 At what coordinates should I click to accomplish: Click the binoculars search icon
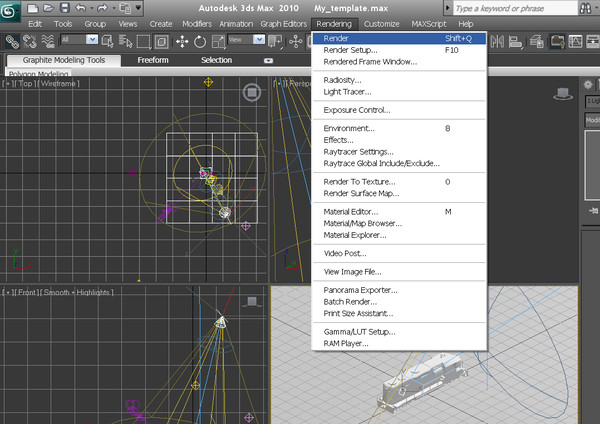point(585,8)
